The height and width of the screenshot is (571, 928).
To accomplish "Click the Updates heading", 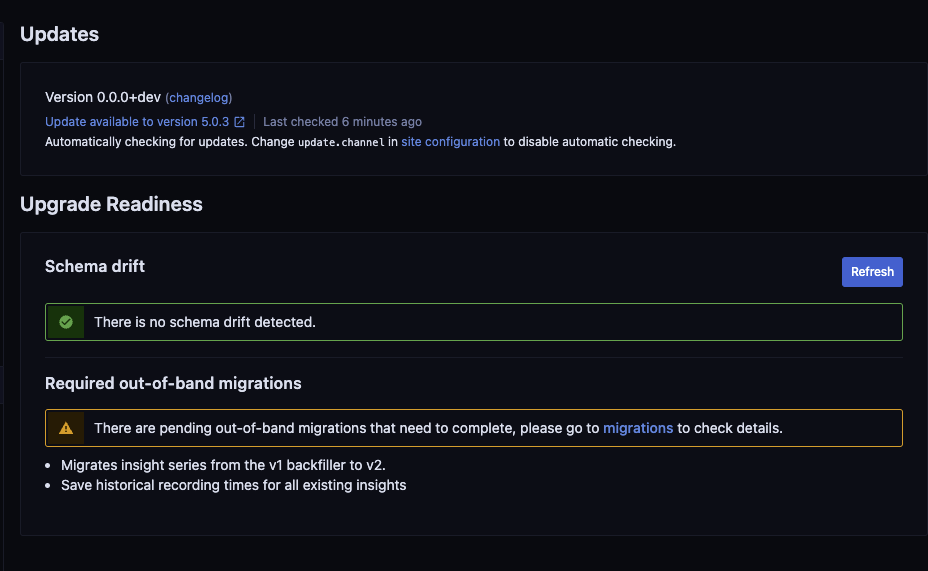I will click(x=59, y=34).
